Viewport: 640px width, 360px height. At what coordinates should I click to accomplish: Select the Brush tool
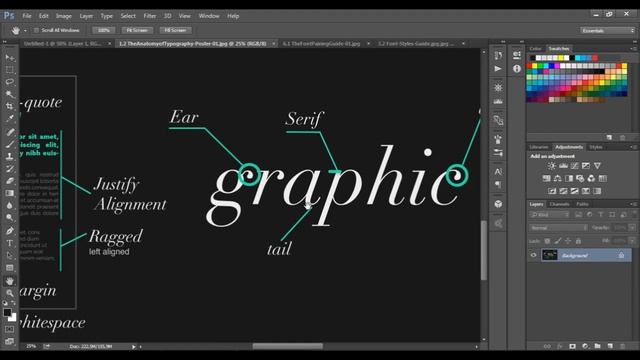click(9, 144)
